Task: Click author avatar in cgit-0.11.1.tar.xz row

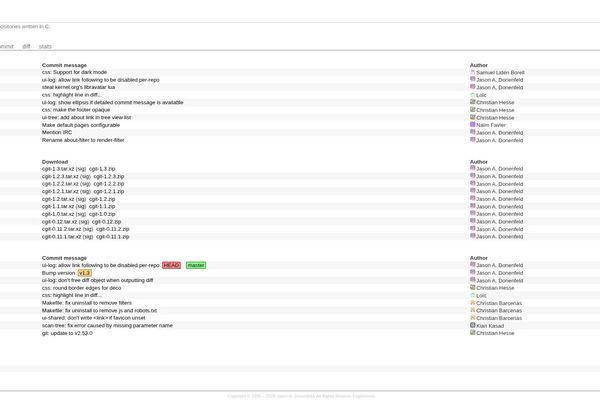Action: [x=473, y=236]
